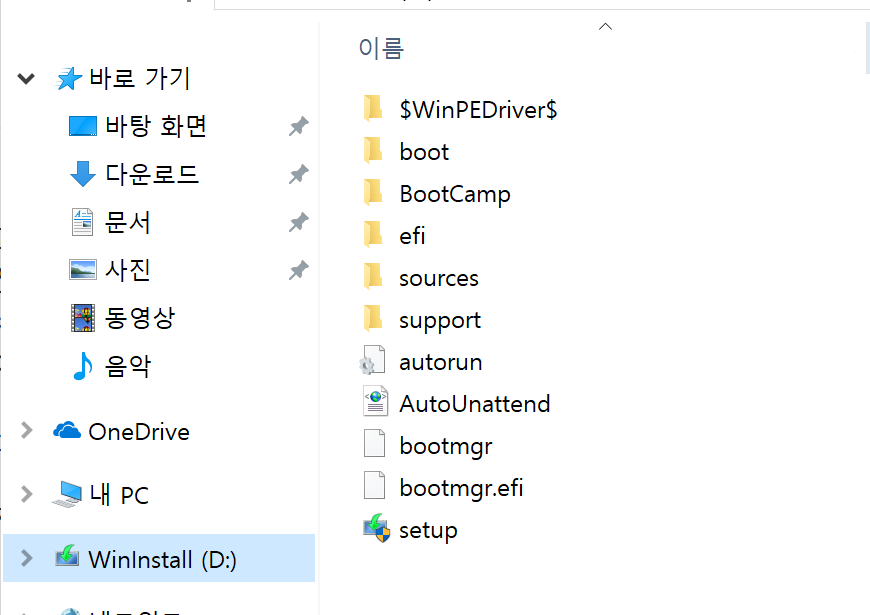
Task: Open the 사진 pictures icon
Action: coord(83,270)
